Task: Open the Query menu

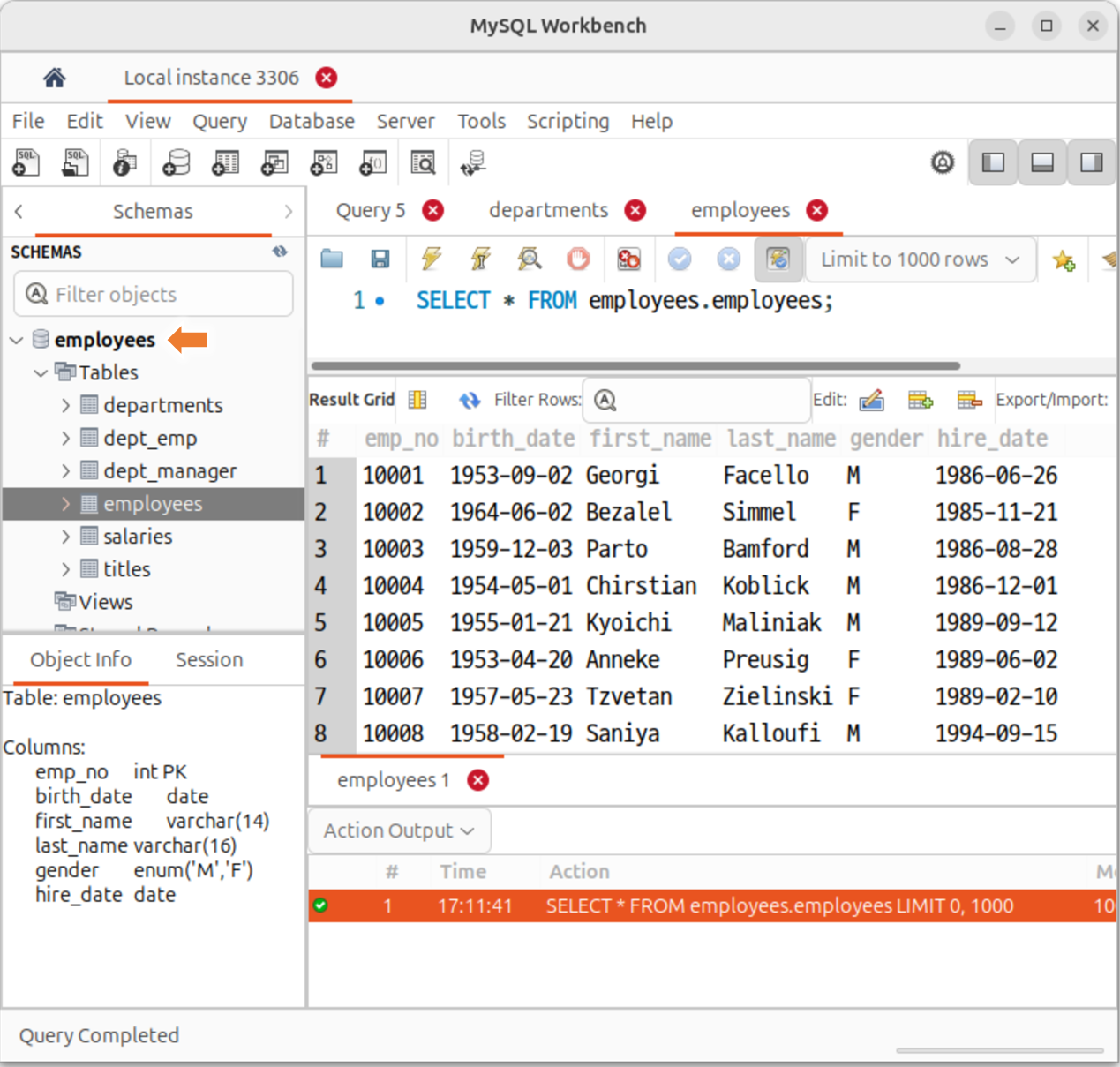Action: [x=220, y=121]
